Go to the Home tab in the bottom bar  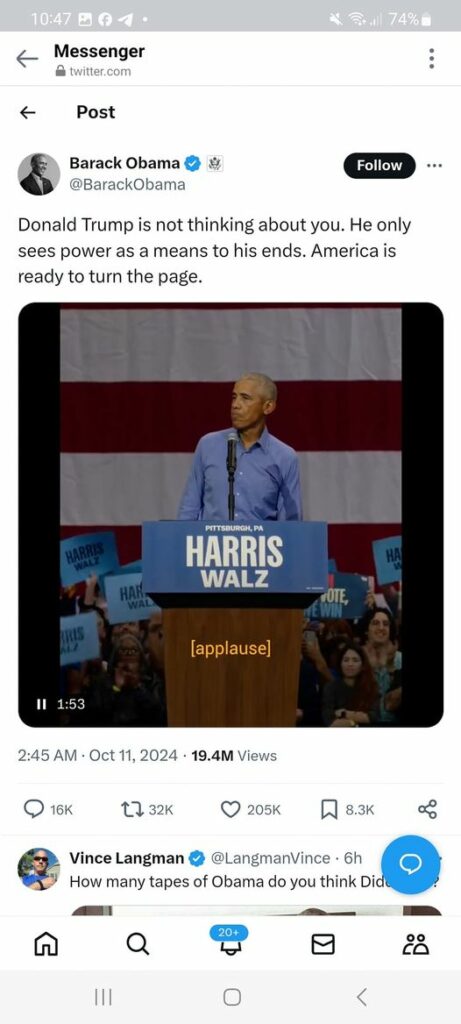45,943
